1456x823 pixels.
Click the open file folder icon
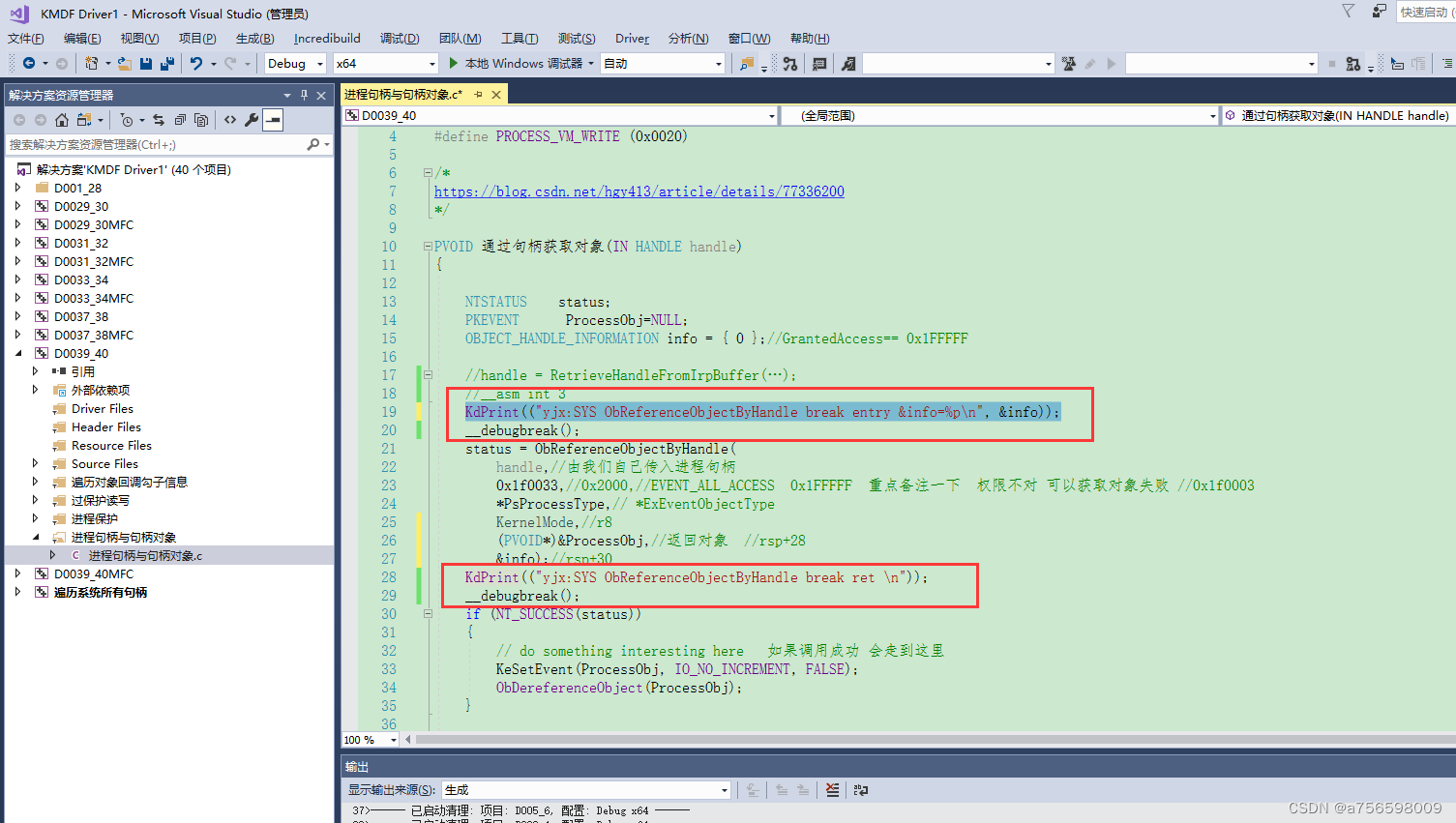click(124, 64)
